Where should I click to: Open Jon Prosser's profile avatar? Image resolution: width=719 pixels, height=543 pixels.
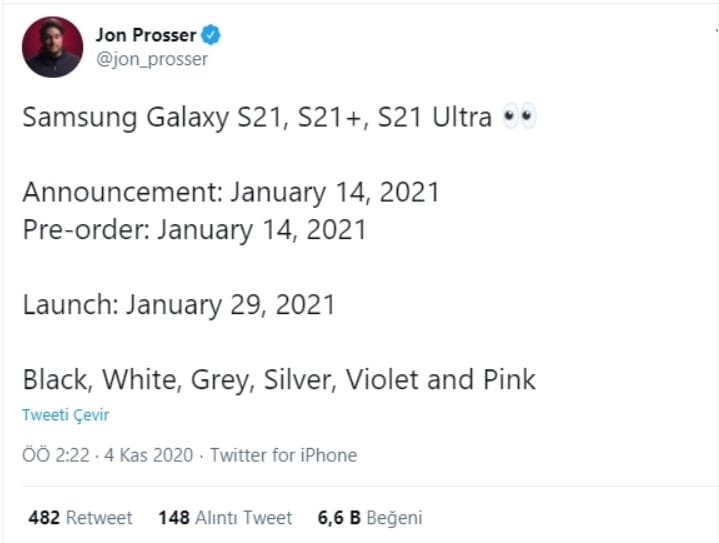(x=53, y=47)
